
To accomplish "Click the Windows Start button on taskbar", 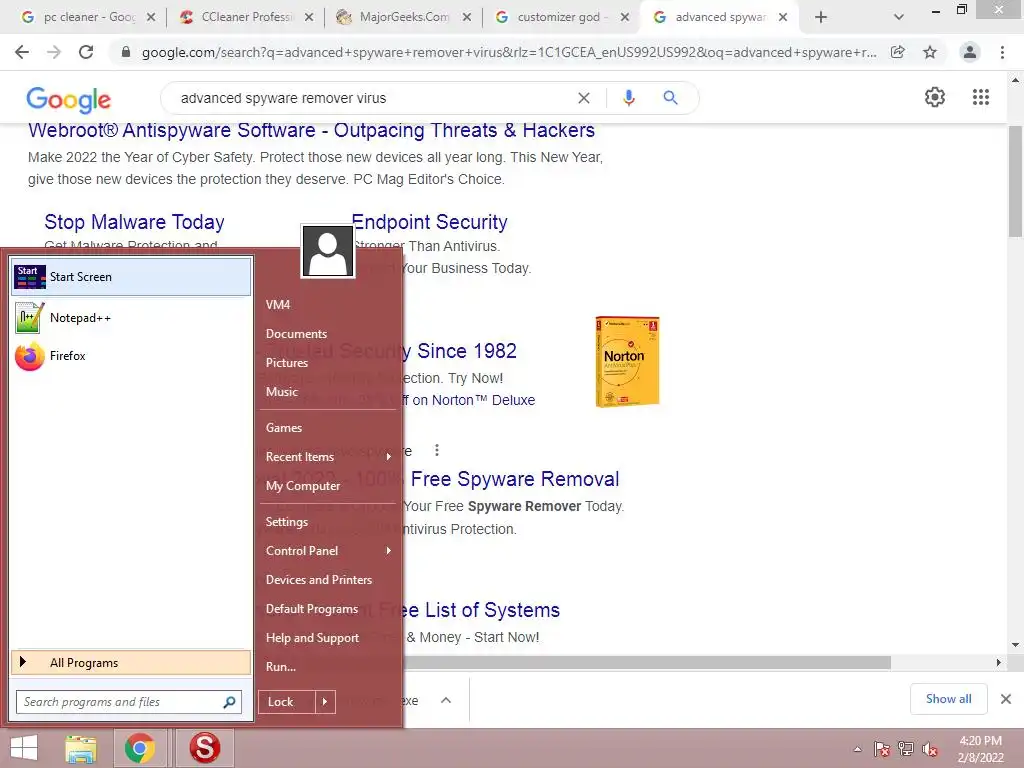I will [24, 748].
